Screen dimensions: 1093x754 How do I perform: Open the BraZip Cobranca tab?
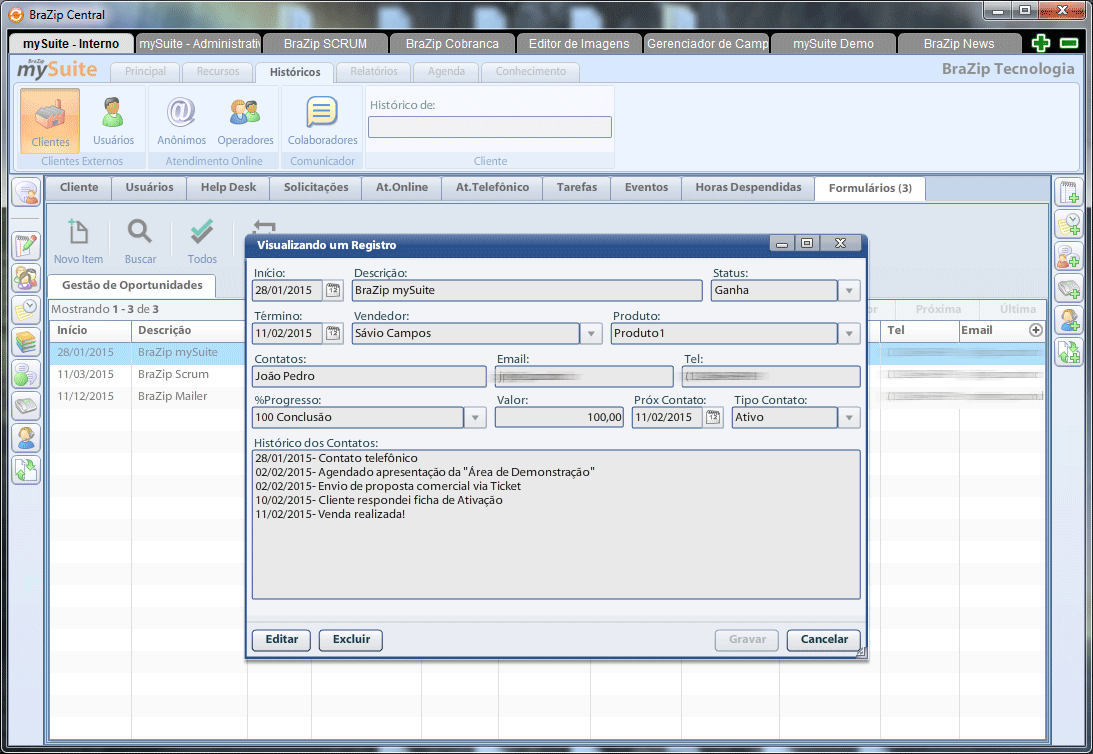pyautogui.click(x=452, y=43)
